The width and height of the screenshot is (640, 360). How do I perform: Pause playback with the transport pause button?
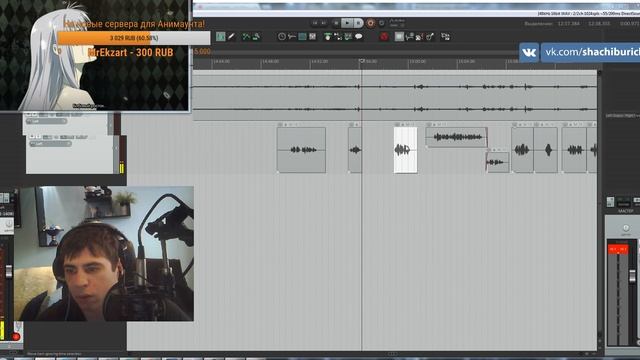click(358, 23)
